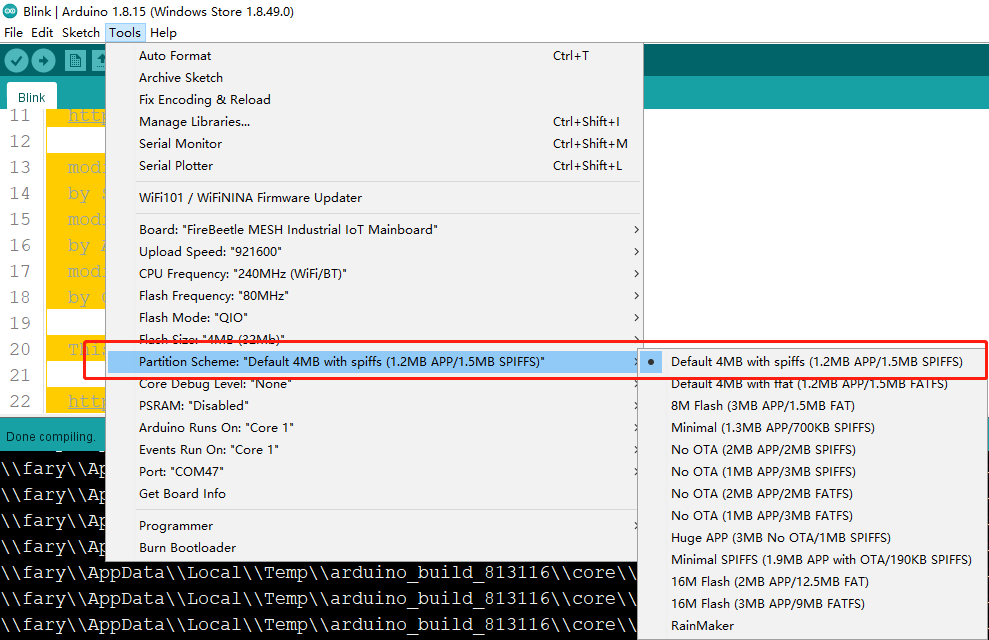Expand the Flash Frequency submenu
989x640 pixels.
(375, 296)
